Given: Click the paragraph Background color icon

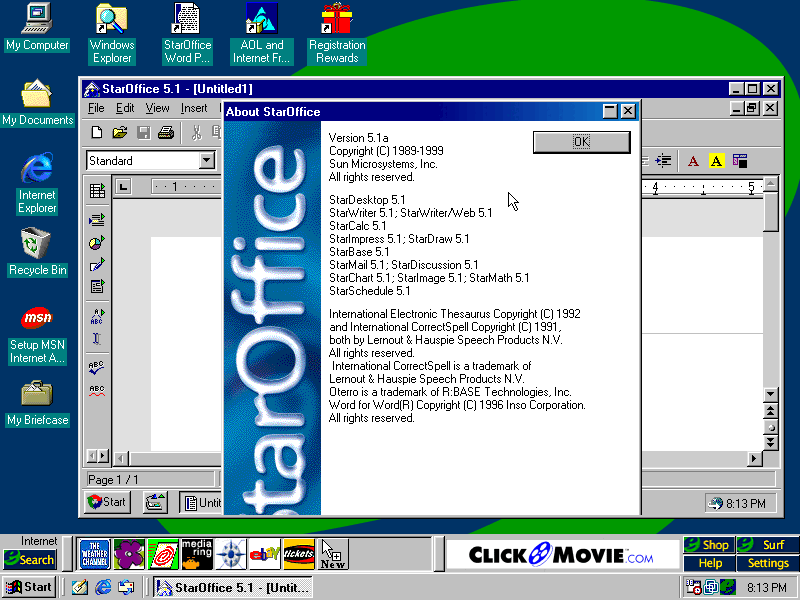Looking at the screenshot, I should click(740, 161).
